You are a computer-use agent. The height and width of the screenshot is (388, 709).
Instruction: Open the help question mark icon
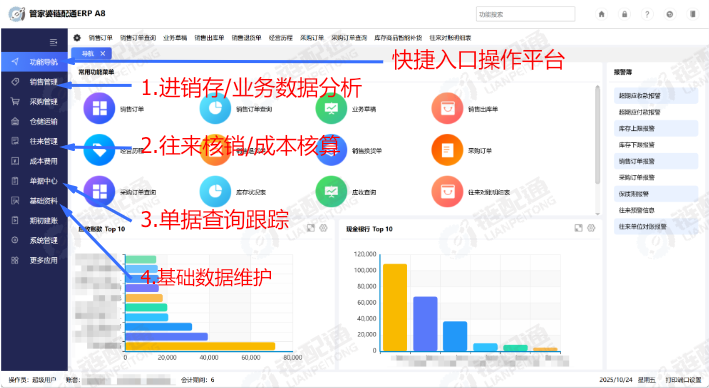click(x=647, y=14)
